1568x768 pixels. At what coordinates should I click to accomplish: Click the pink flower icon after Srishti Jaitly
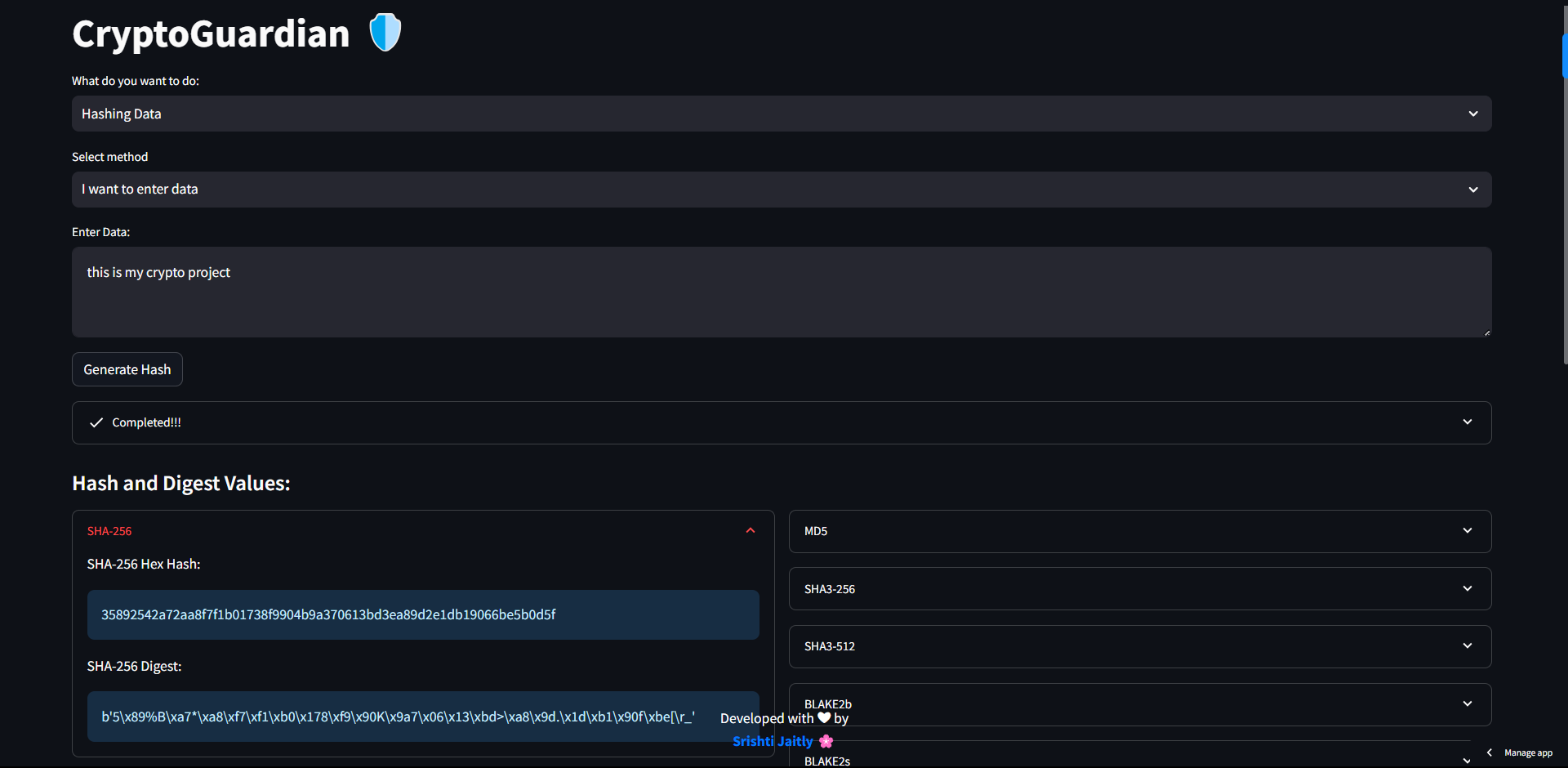(826, 741)
